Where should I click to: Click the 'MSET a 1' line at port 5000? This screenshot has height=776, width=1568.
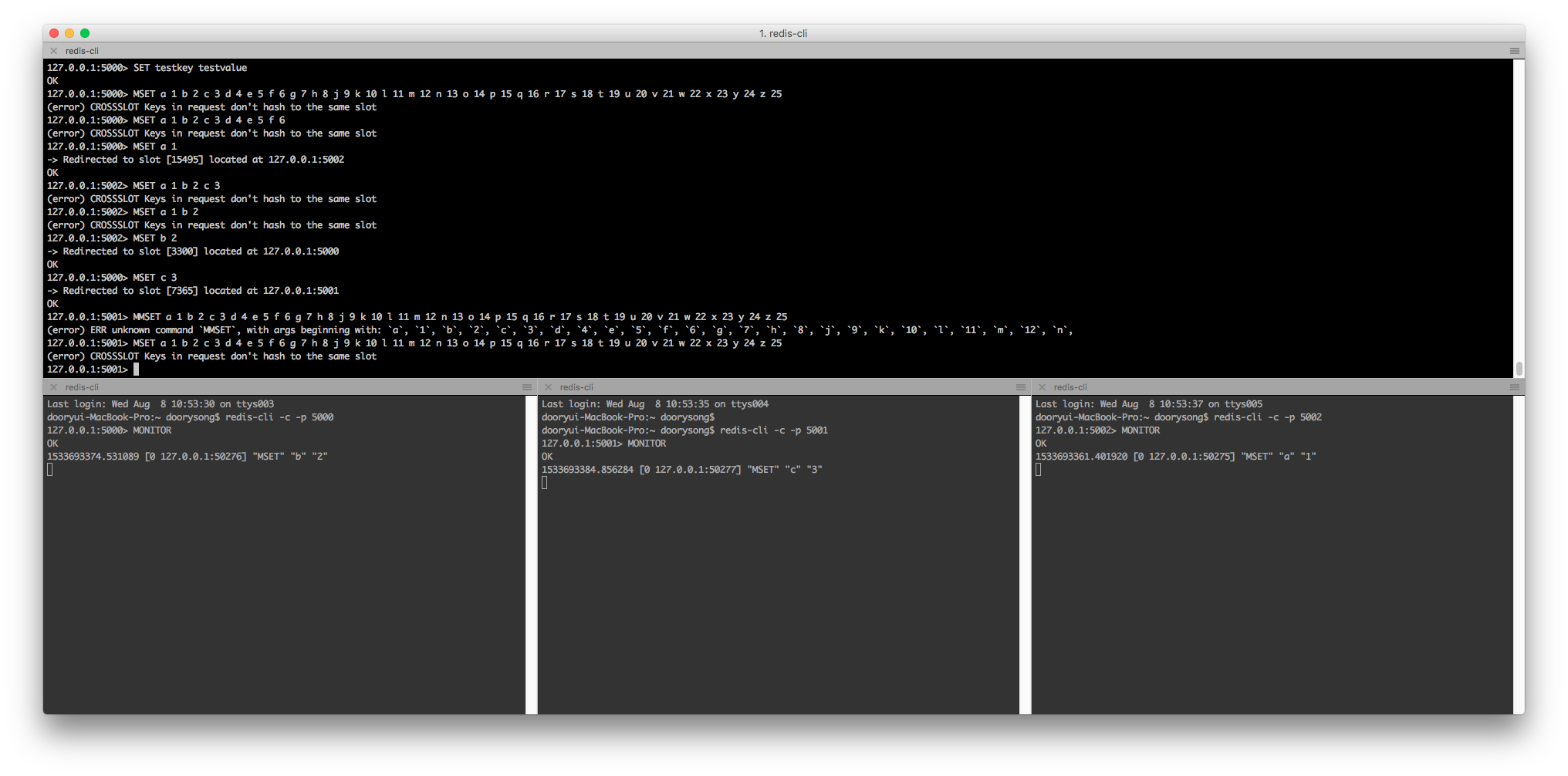(x=112, y=147)
